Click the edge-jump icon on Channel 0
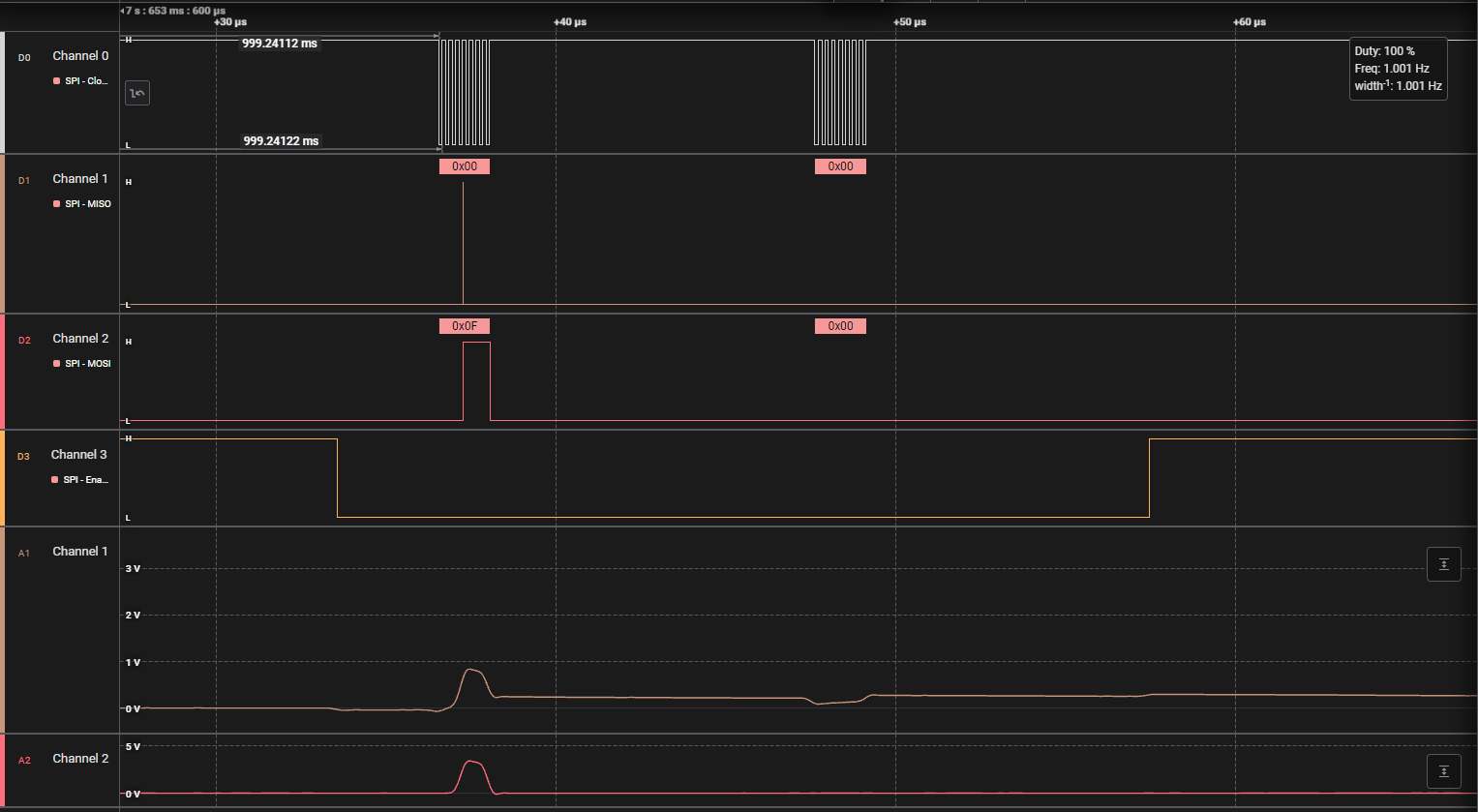This screenshot has height=812, width=1478. [136, 92]
